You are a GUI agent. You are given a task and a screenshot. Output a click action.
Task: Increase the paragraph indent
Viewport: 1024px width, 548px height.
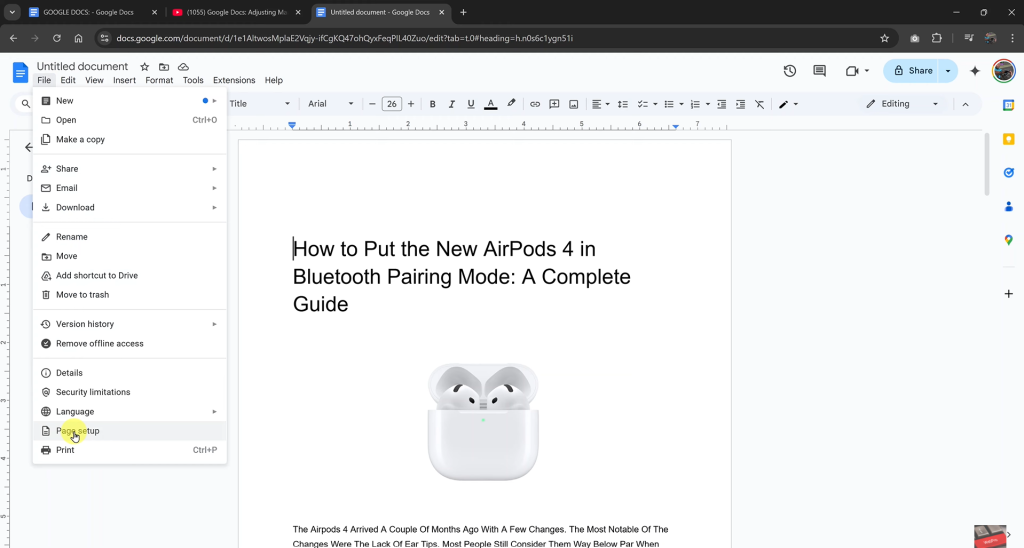741,104
